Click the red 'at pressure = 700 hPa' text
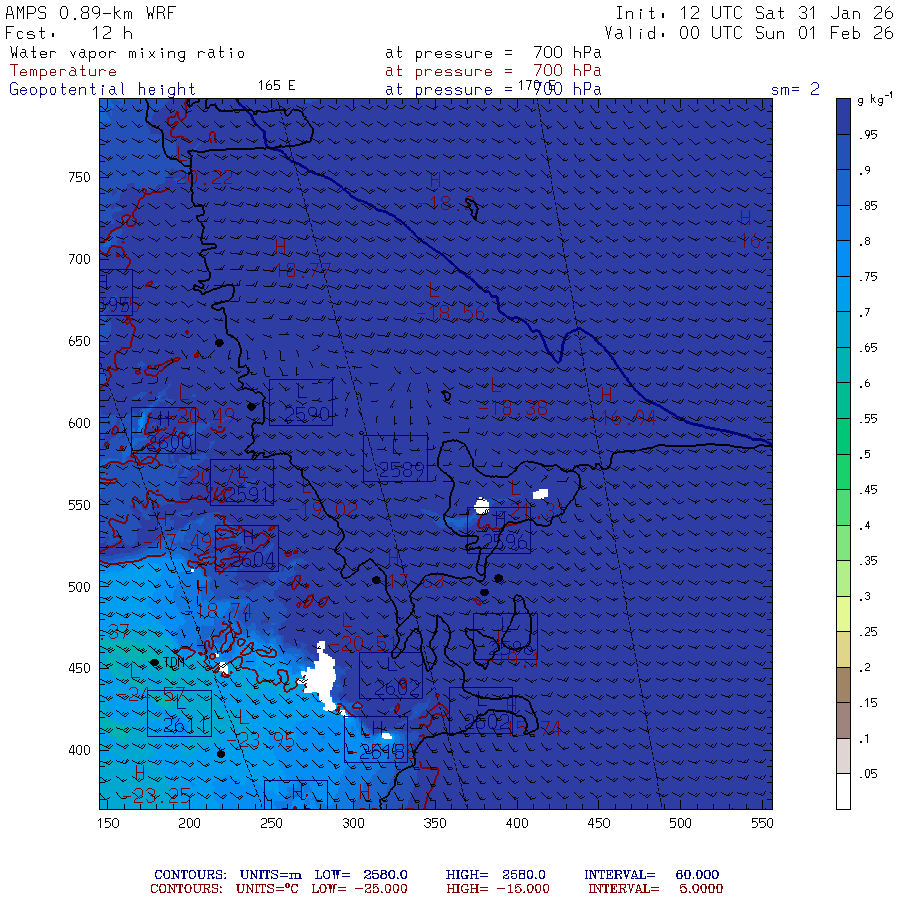The width and height of the screenshot is (900, 900). (x=493, y=71)
